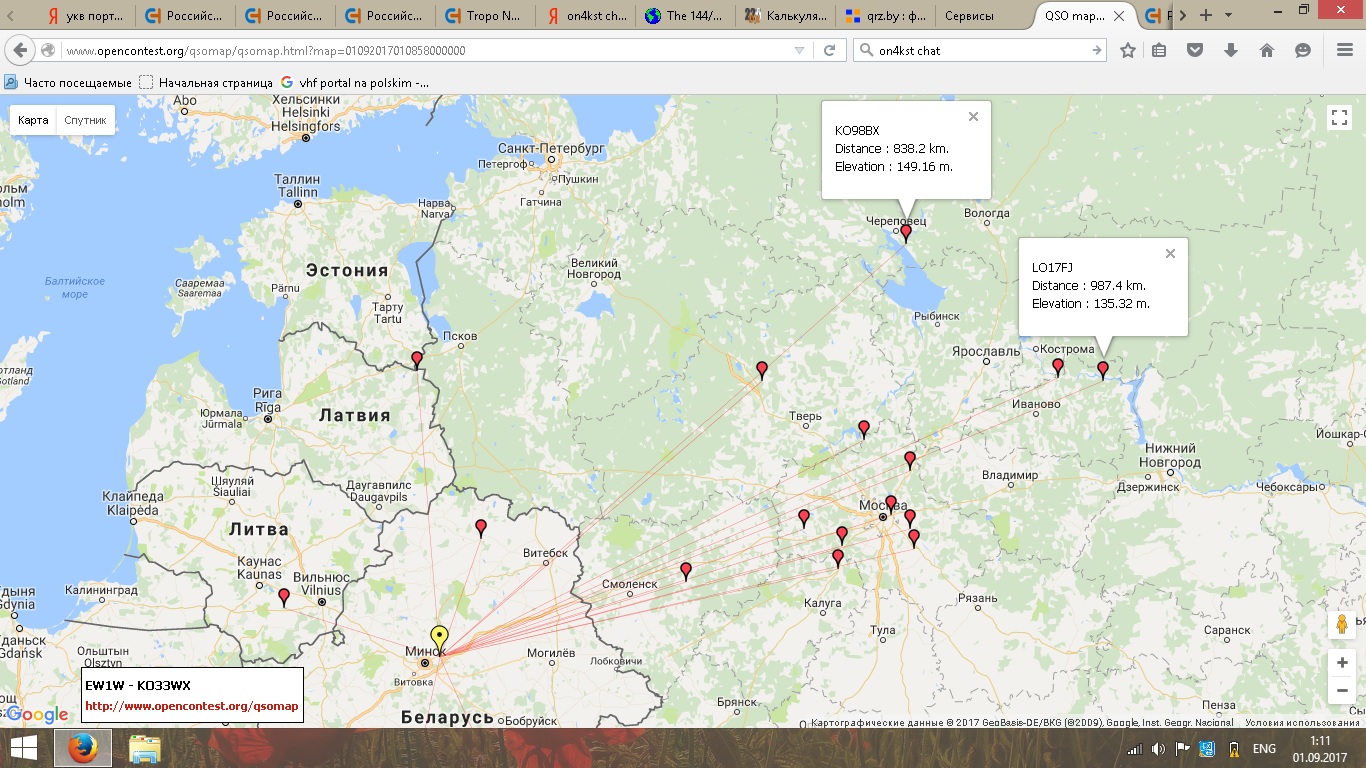
Task: Open the opencontest.org/qsomap link
Action: pyautogui.click(x=191, y=706)
